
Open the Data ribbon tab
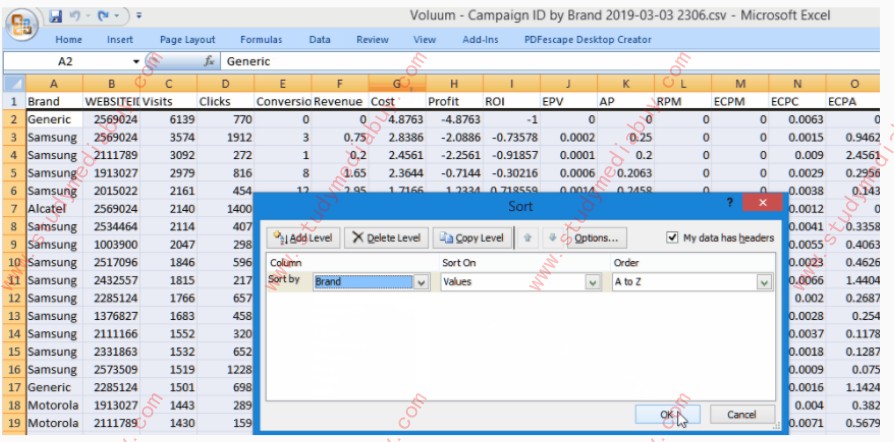[x=319, y=39]
